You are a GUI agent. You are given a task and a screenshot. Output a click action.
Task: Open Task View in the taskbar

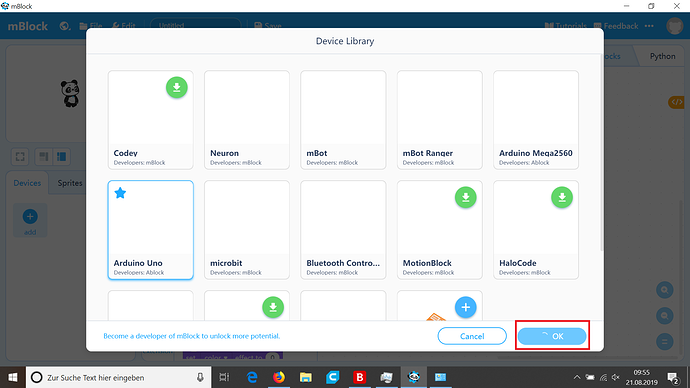[224, 377]
